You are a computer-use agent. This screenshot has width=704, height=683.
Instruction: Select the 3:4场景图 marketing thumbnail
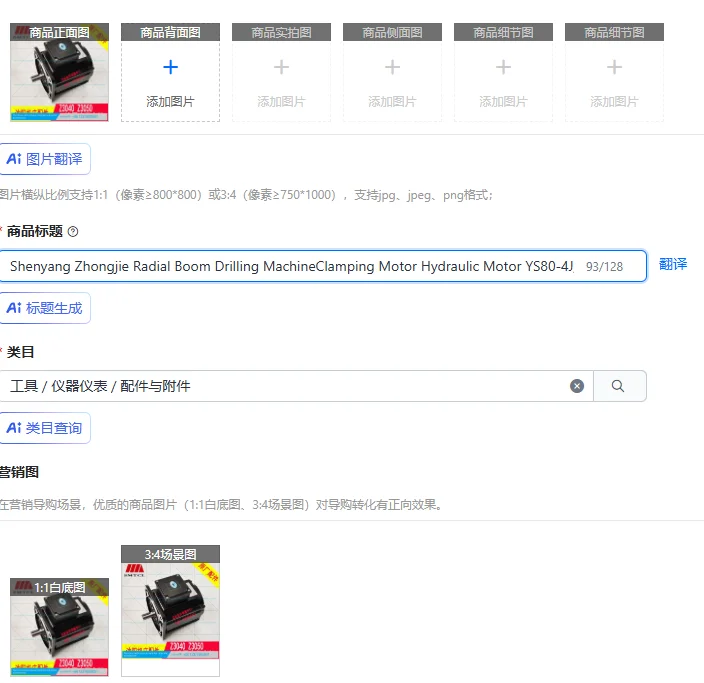170,611
